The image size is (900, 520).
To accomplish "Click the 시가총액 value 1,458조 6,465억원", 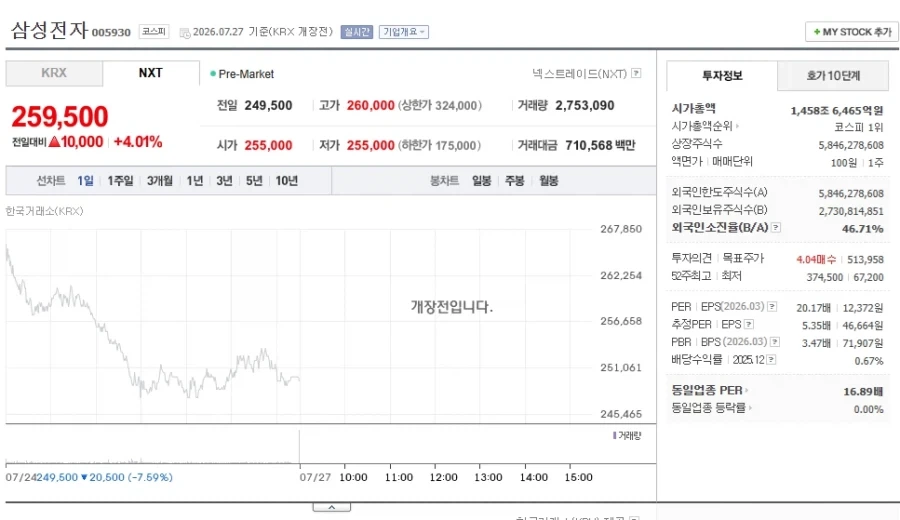I will pos(837,111).
